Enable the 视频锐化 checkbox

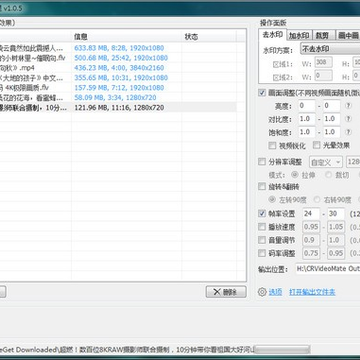click(272, 145)
